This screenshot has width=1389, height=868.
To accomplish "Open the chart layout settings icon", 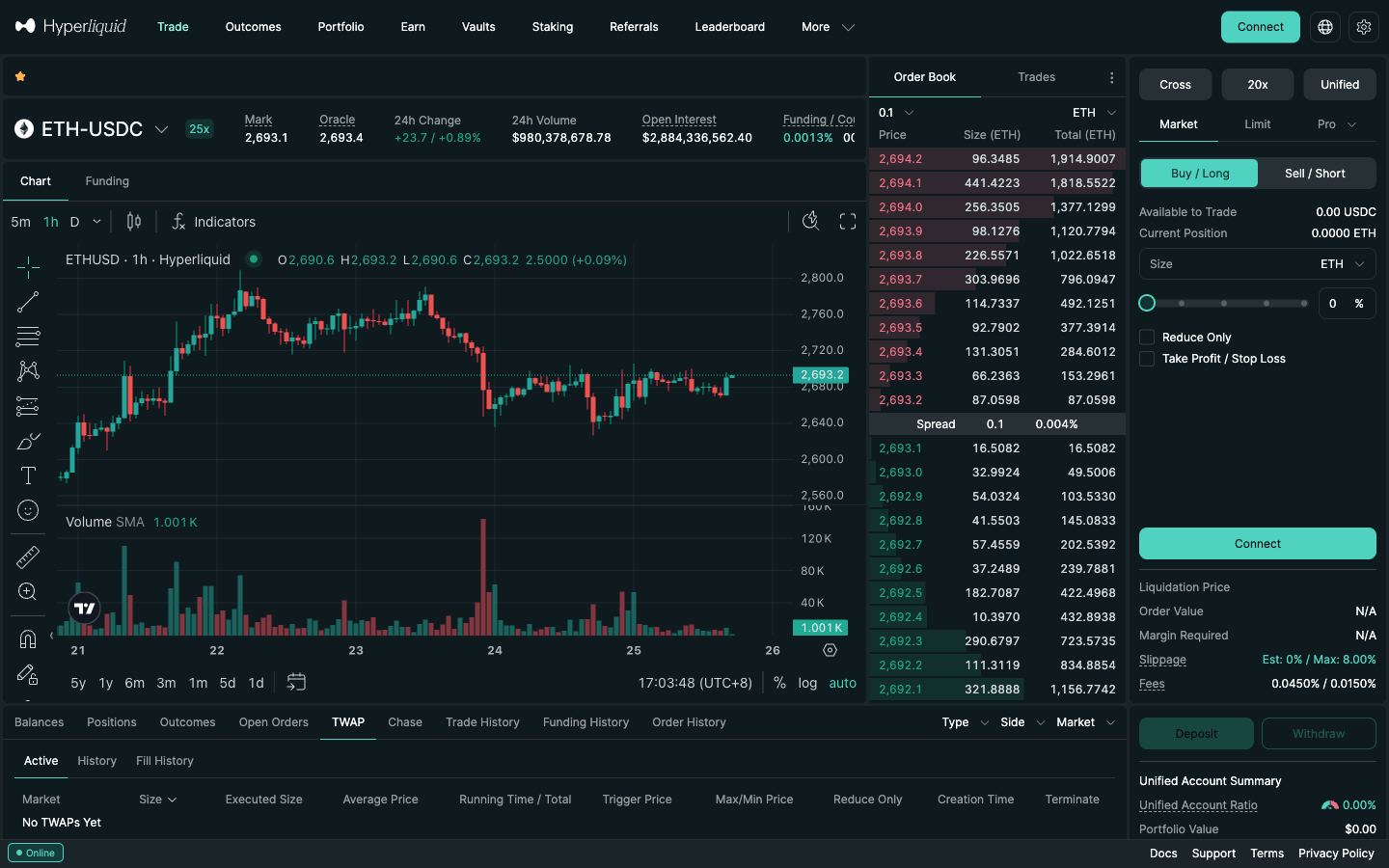I will pos(810,222).
